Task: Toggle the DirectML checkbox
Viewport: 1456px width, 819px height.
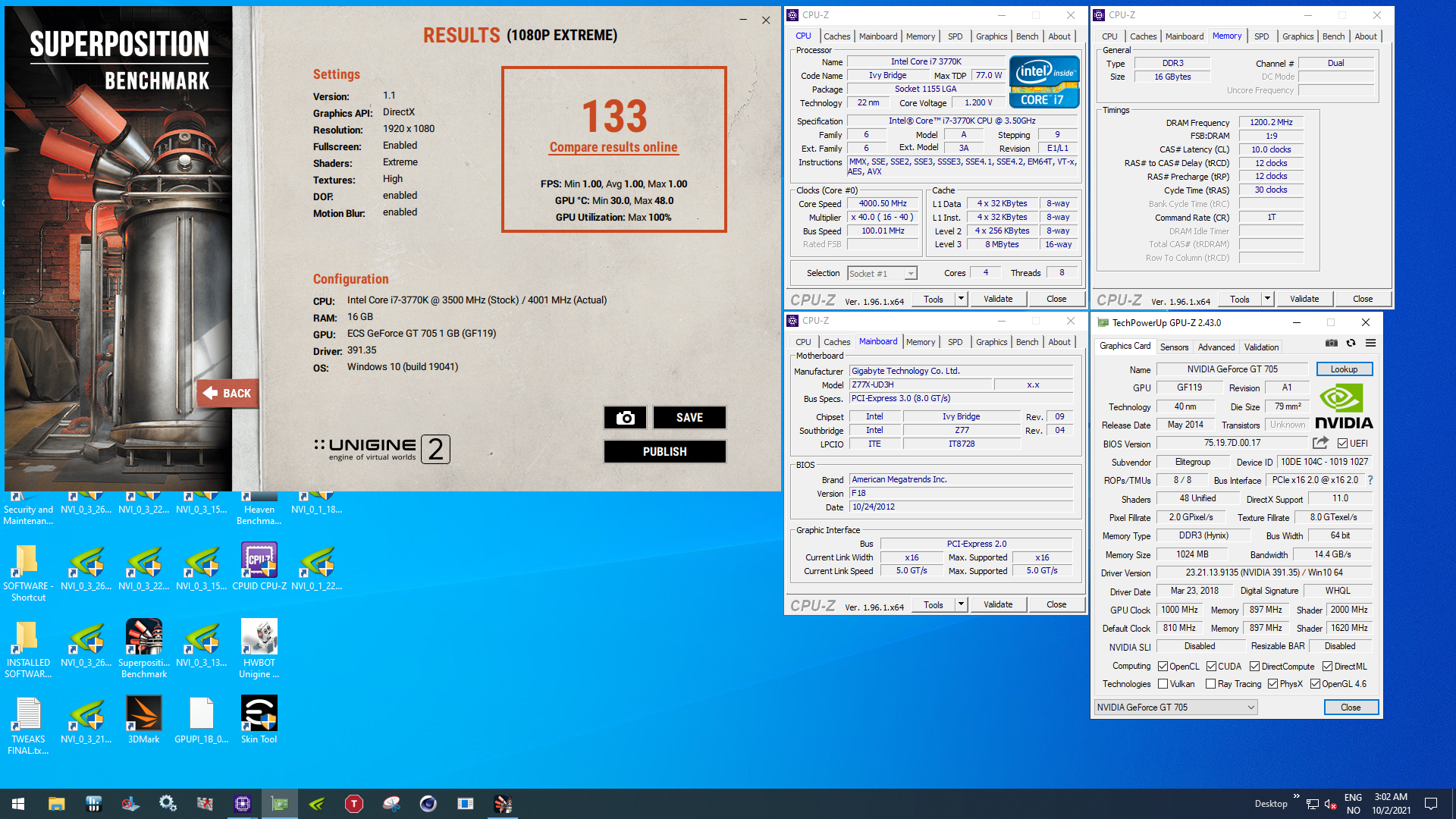Action: pyautogui.click(x=1327, y=667)
